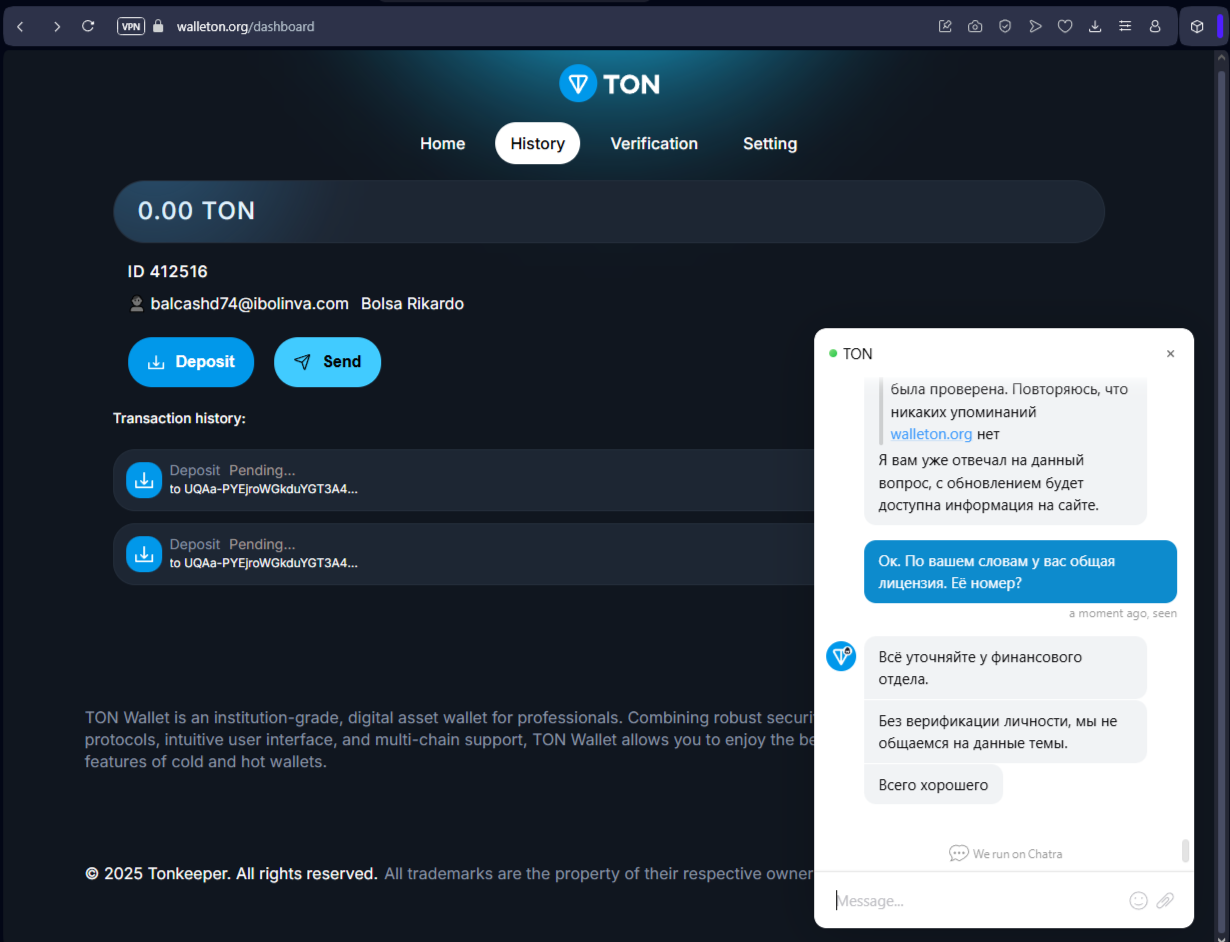Click the Transaction history heading

pos(179,418)
